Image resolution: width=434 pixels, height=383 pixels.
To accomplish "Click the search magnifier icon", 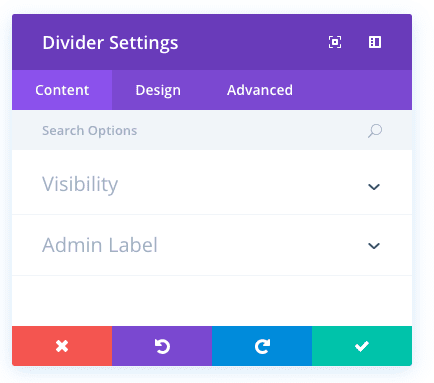I will pos(375,131).
